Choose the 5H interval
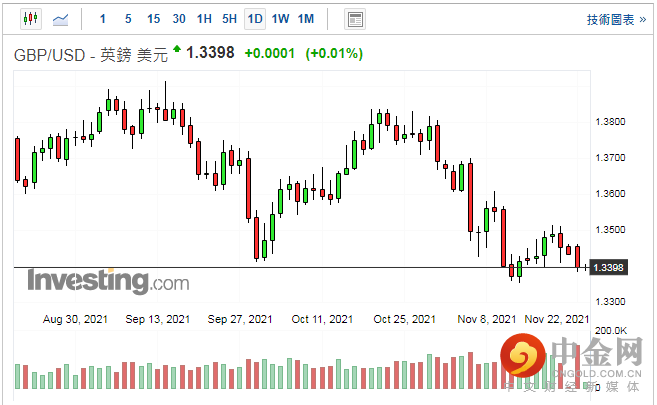Image resolution: width=657 pixels, height=405 pixels. (x=229, y=19)
